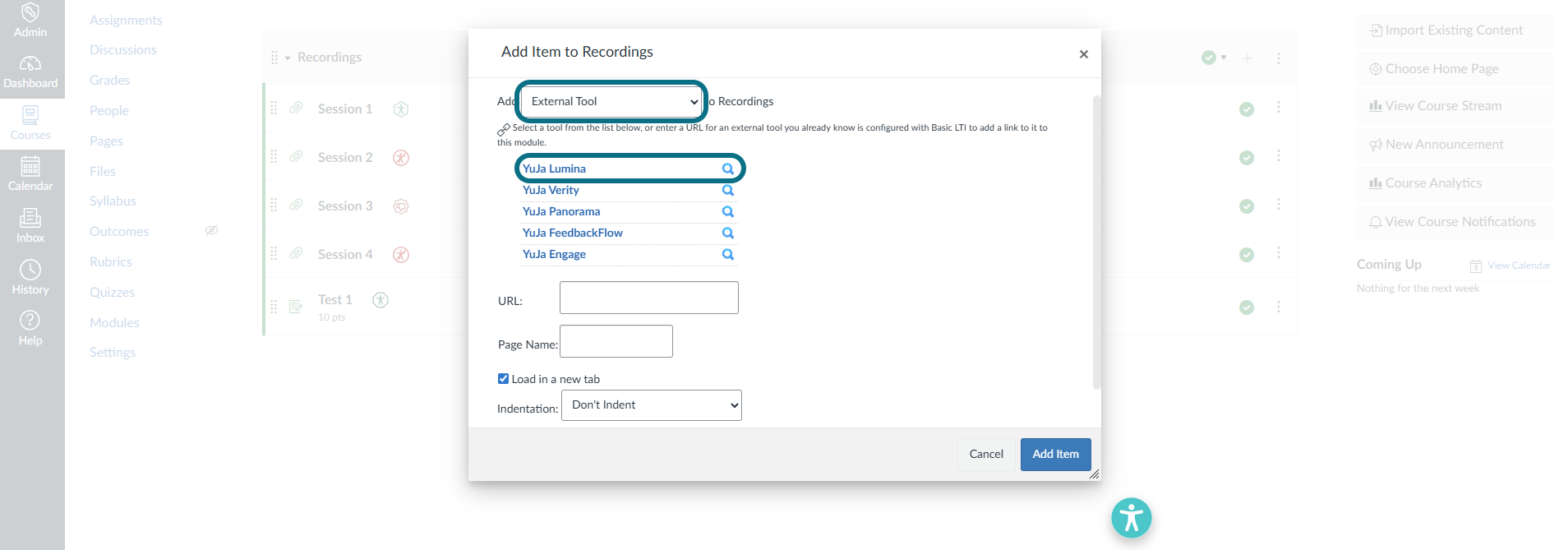Image resolution: width=1568 pixels, height=550 pixels.
Task: Close the Add Item dialog
Action: point(1084,54)
